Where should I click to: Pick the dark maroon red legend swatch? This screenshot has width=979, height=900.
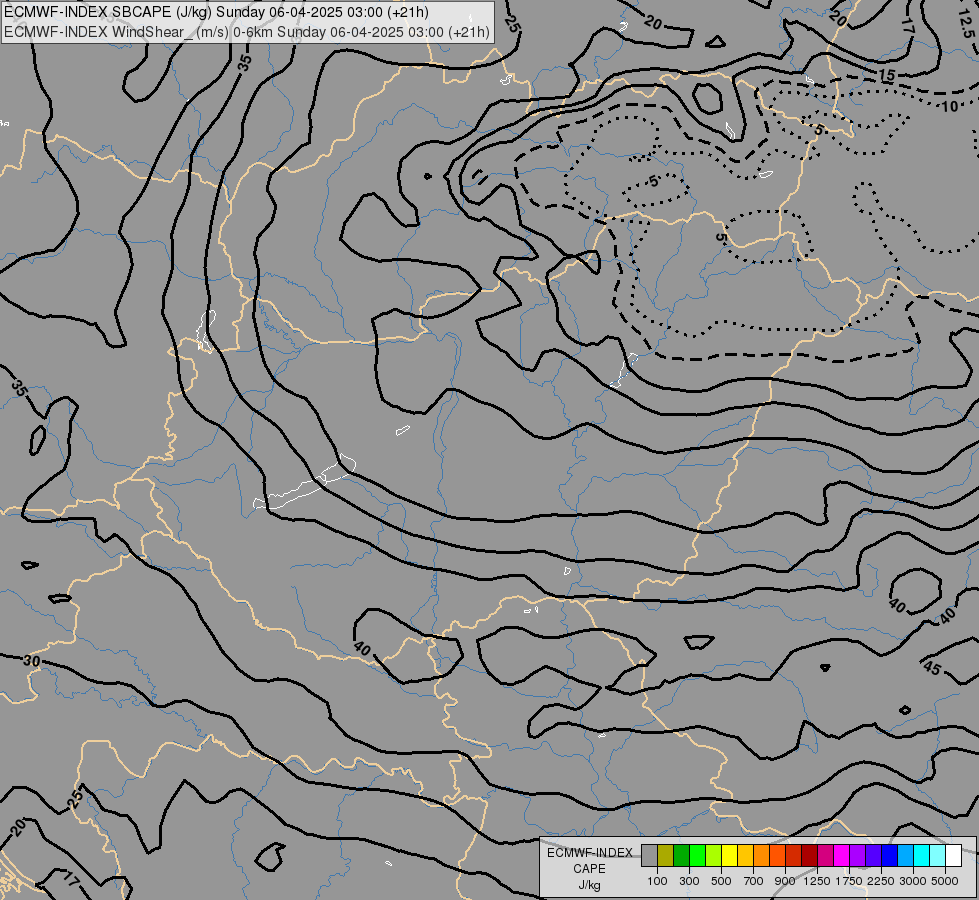tap(809, 855)
